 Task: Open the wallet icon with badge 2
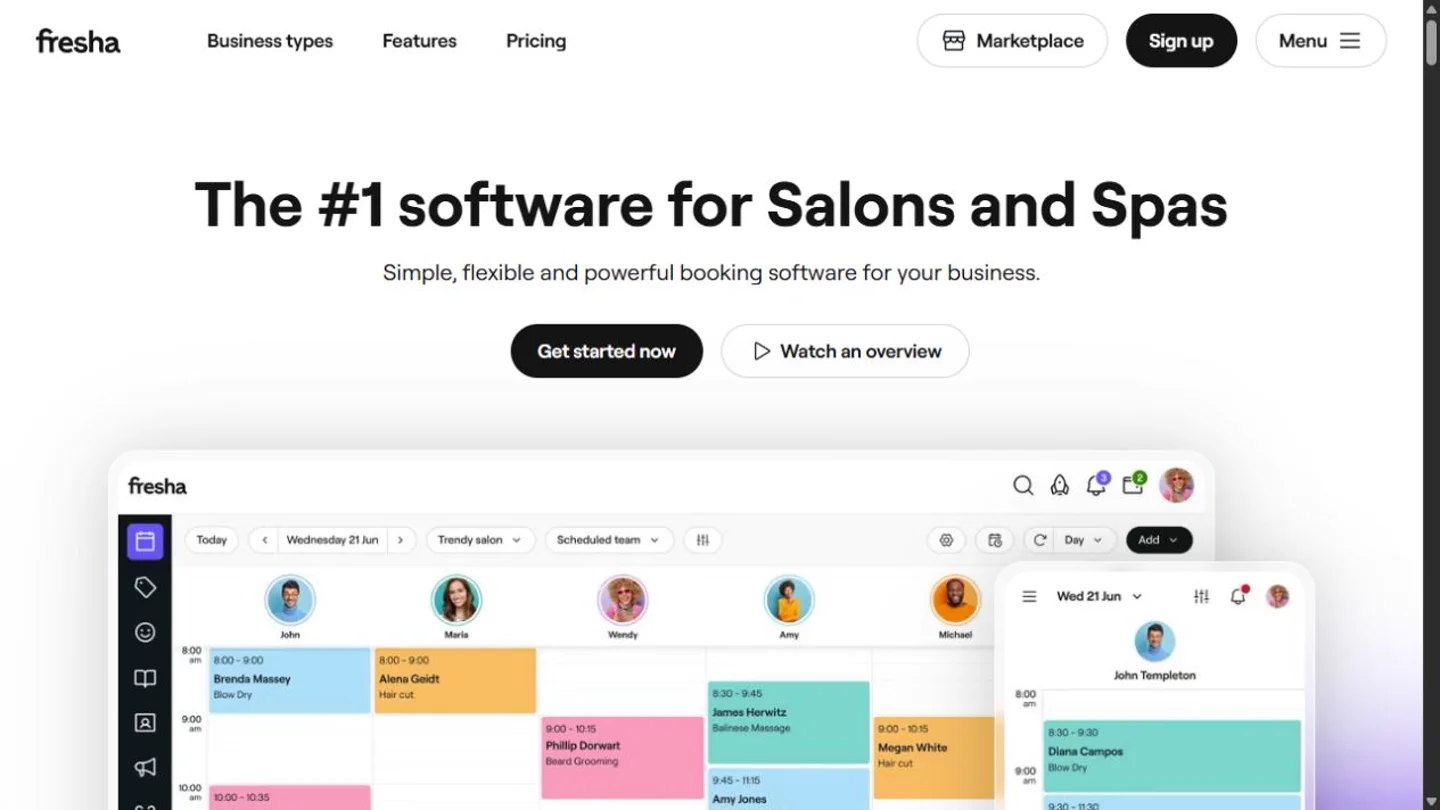coord(1133,485)
